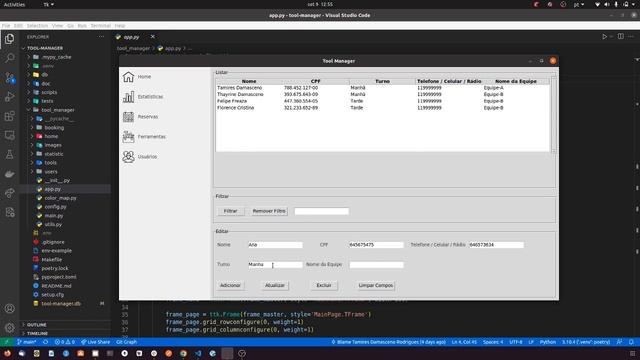
Task: Open the Source Control view
Action: click(x=9, y=78)
